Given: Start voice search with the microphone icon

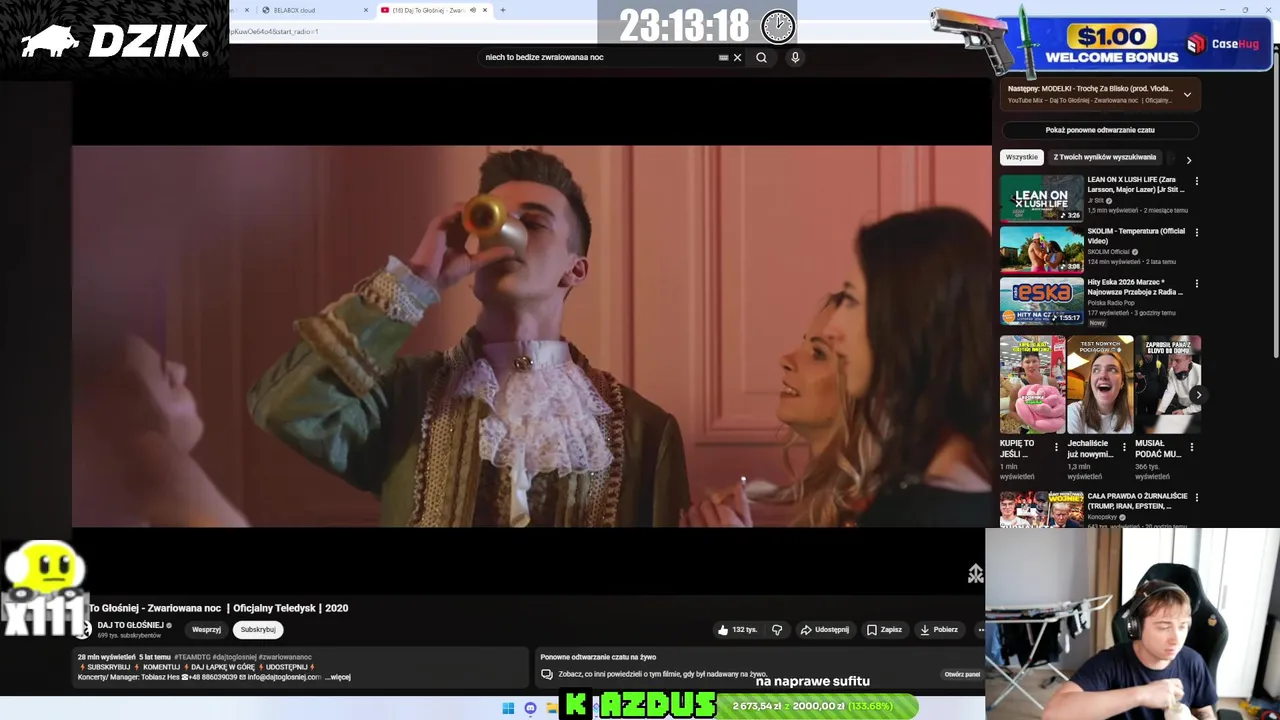Looking at the screenshot, I should [795, 57].
